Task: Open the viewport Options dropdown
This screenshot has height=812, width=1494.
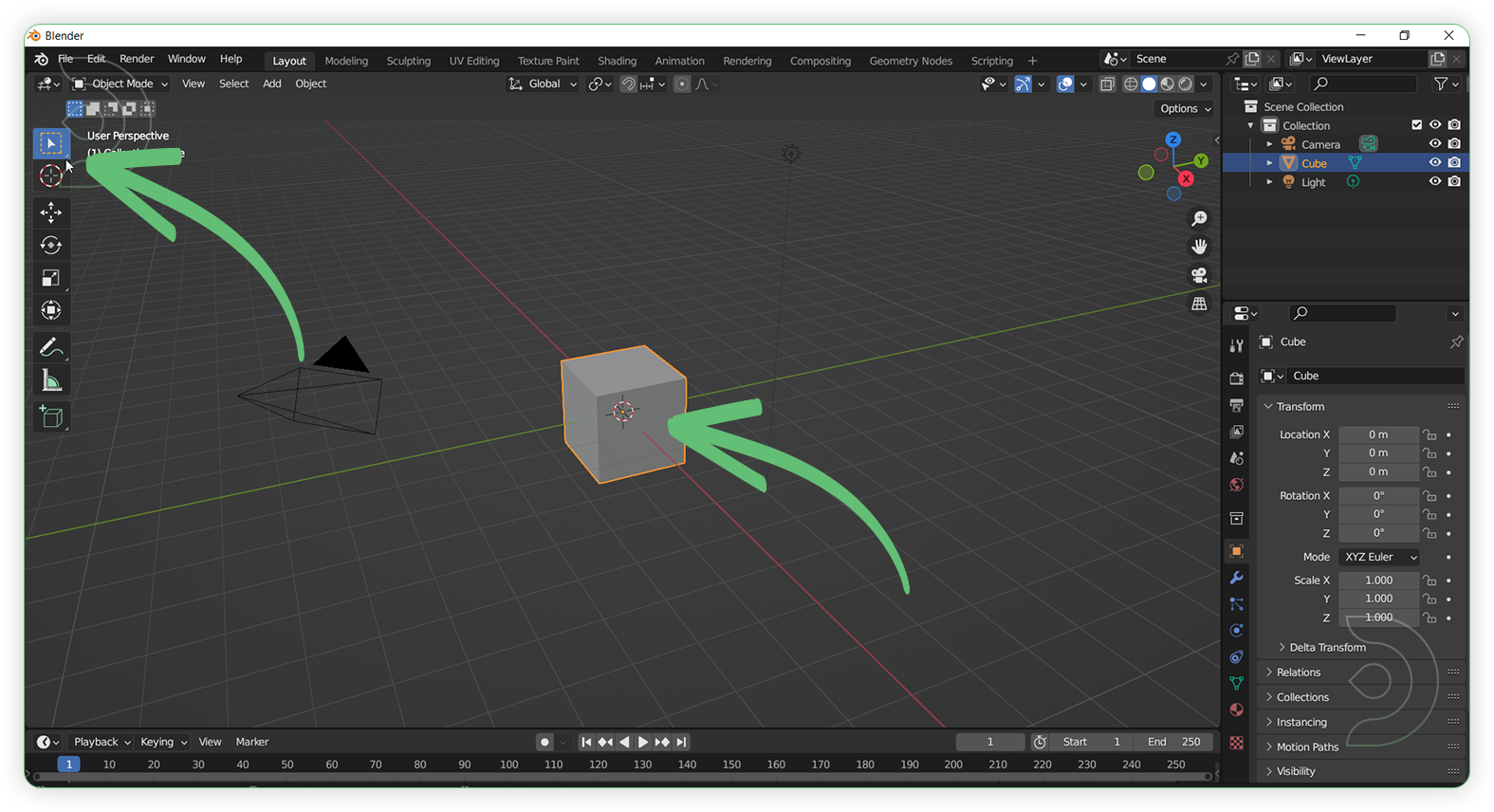Action: (1185, 109)
